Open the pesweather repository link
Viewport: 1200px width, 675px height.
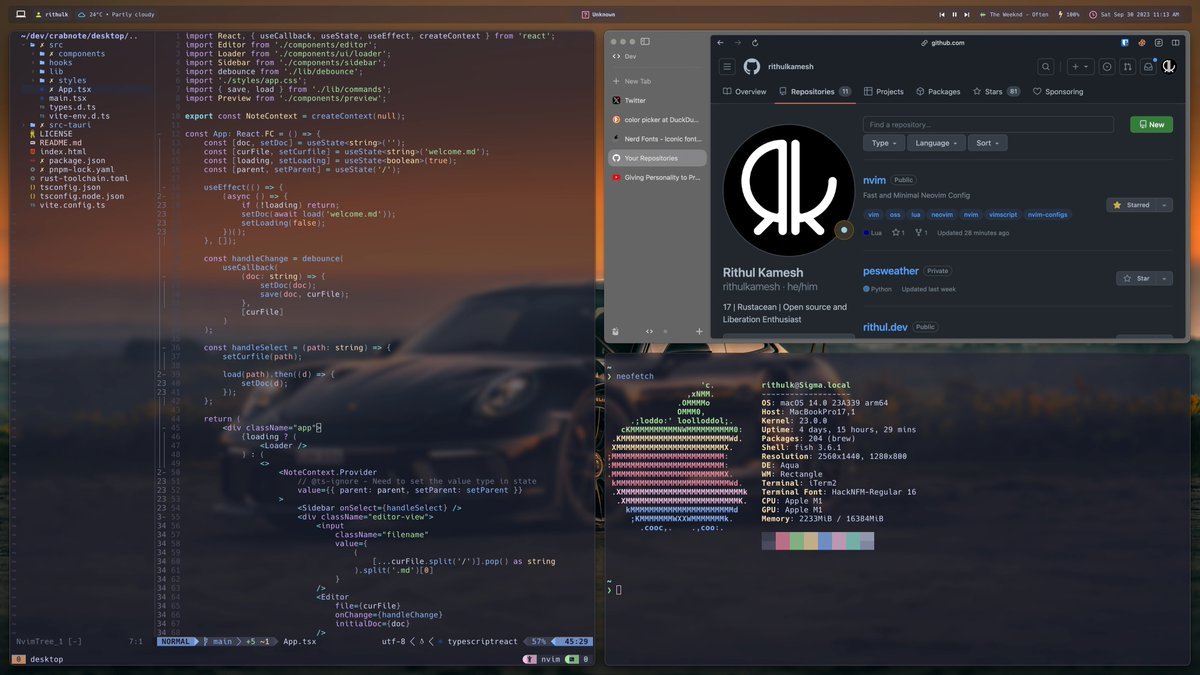click(891, 270)
